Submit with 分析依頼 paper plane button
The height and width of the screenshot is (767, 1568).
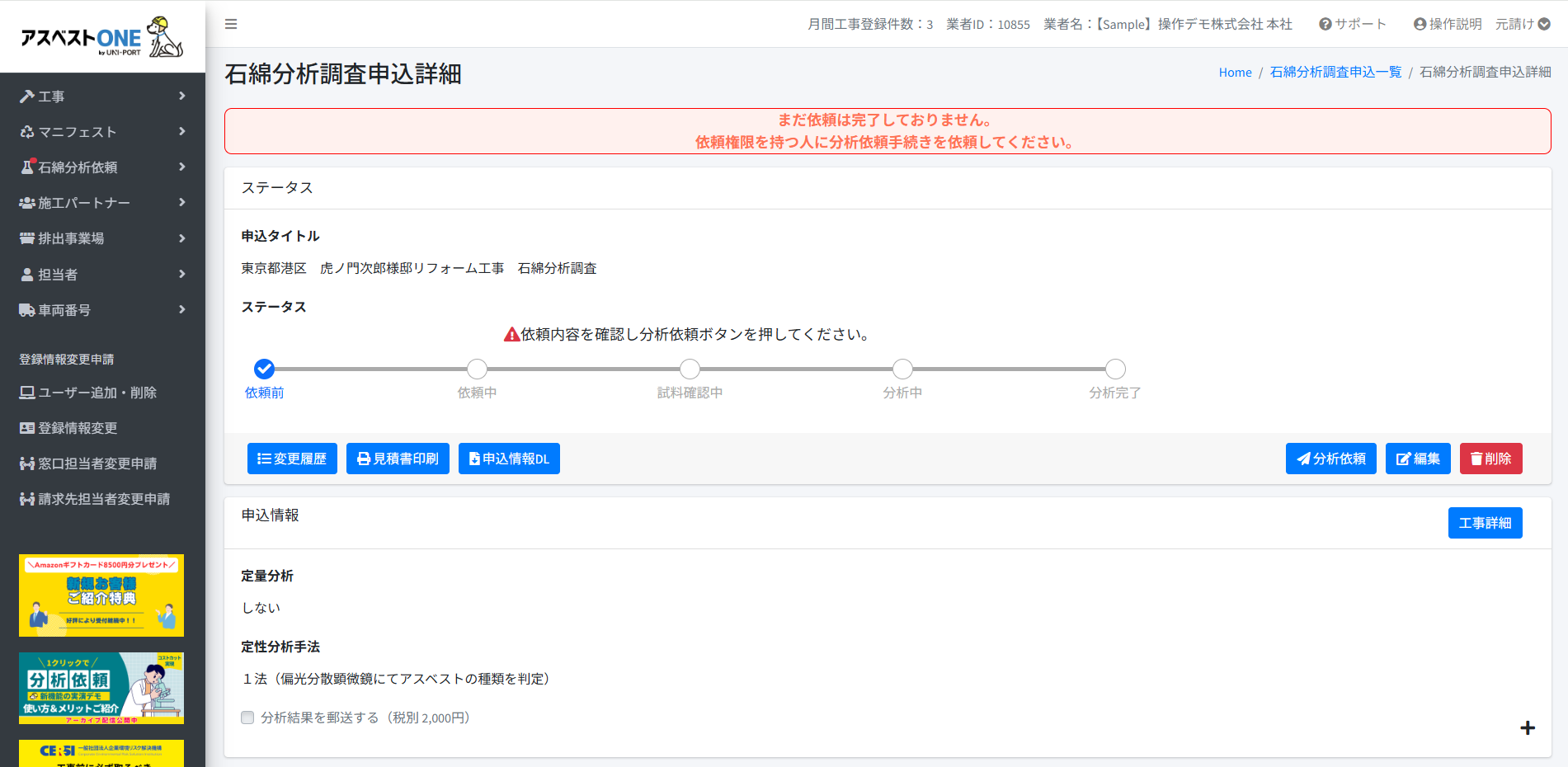pos(1330,459)
